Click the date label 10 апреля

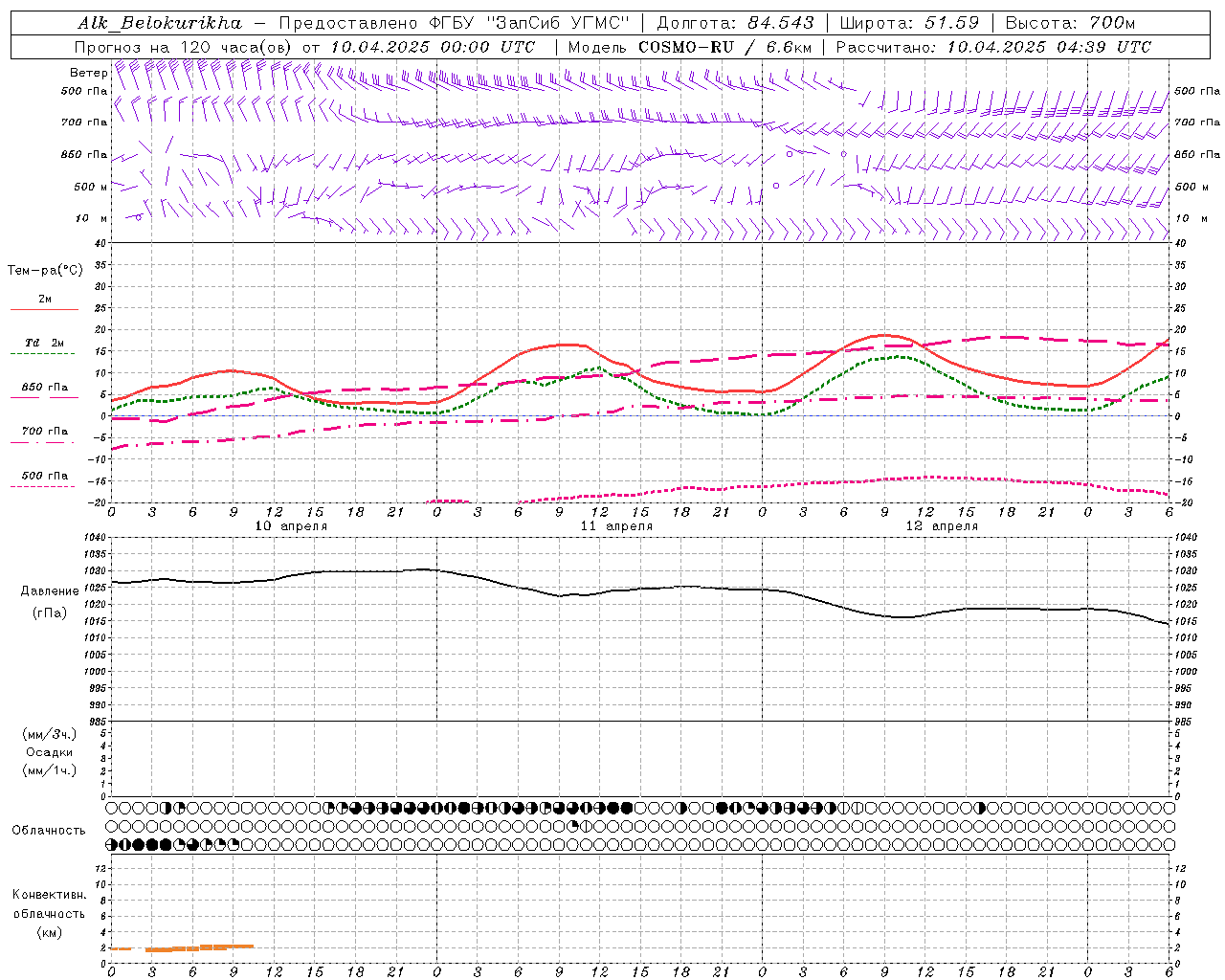point(291,526)
